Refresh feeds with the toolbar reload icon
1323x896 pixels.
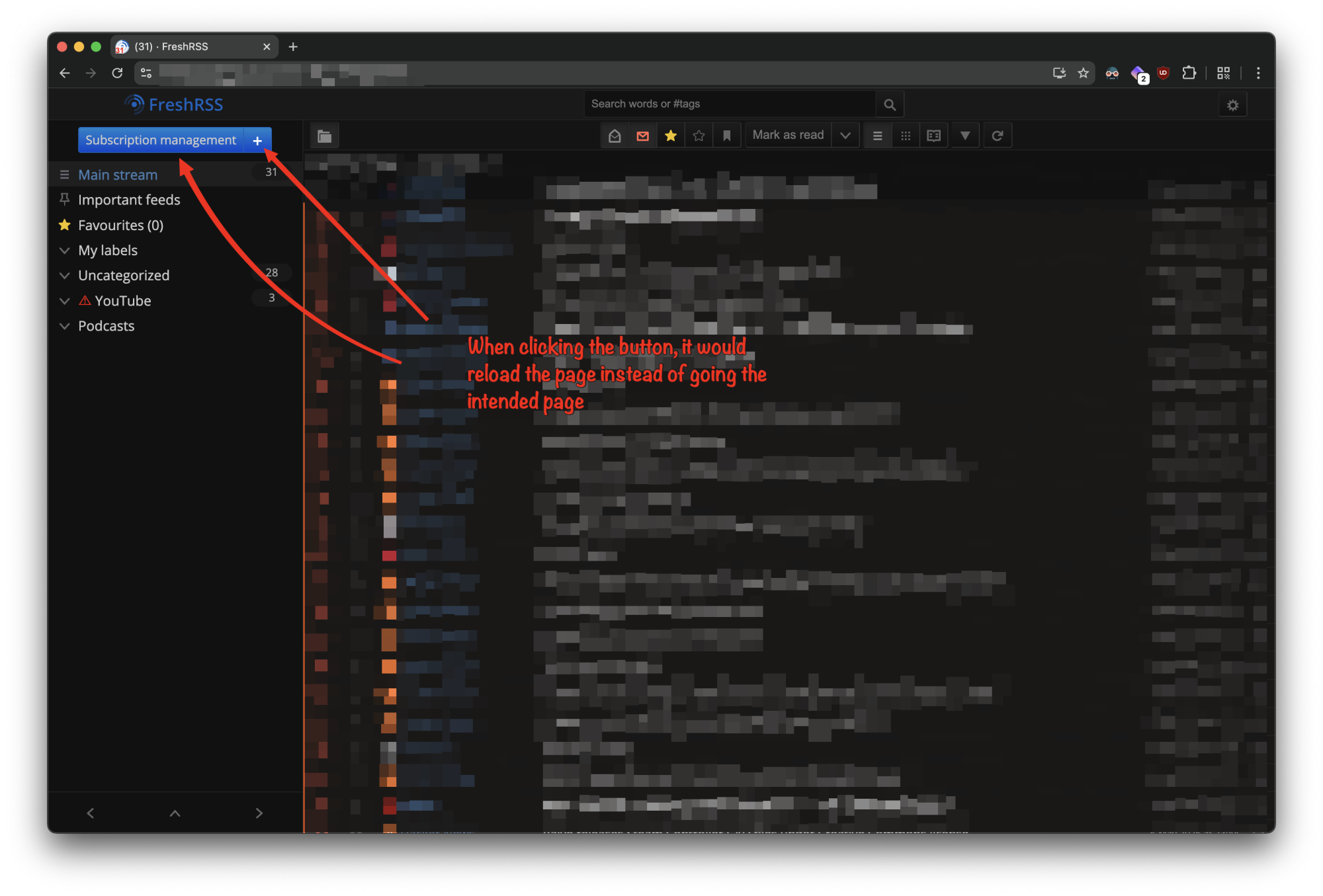998,136
